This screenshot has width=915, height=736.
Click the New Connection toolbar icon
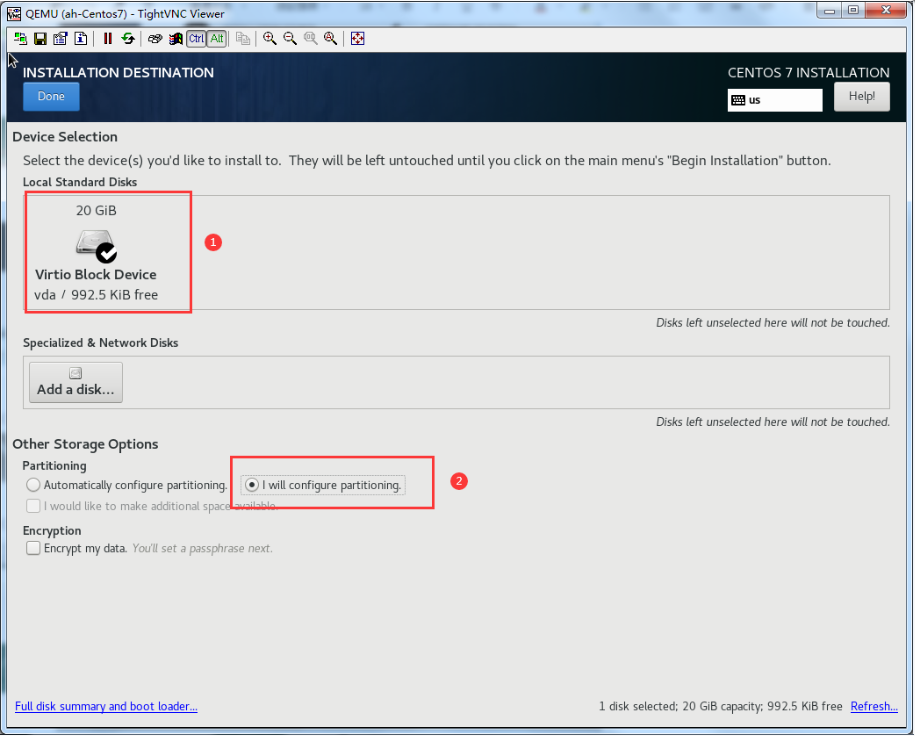(20, 39)
